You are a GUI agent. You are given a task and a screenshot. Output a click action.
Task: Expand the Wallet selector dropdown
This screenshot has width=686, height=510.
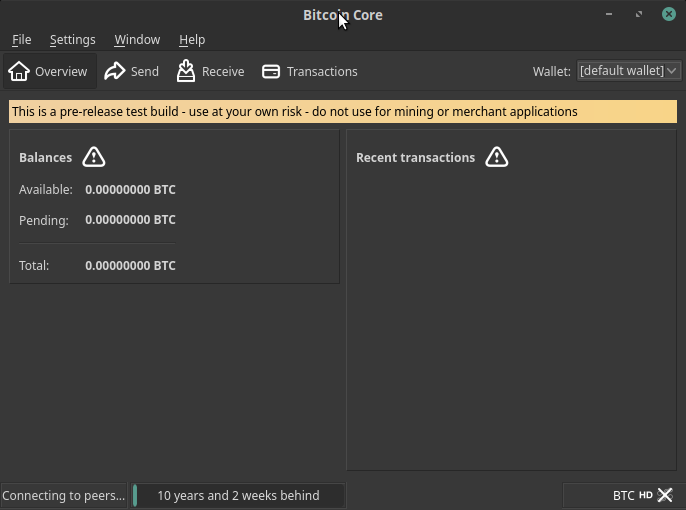pos(629,71)
